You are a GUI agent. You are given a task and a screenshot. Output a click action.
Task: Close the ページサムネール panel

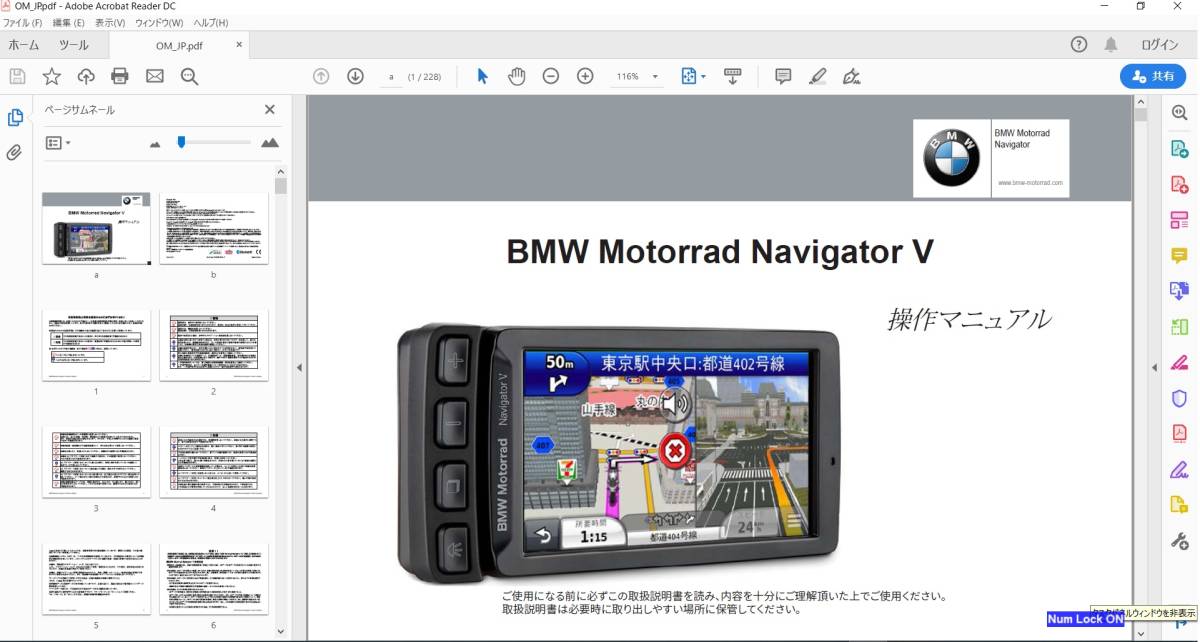[269, 110]
